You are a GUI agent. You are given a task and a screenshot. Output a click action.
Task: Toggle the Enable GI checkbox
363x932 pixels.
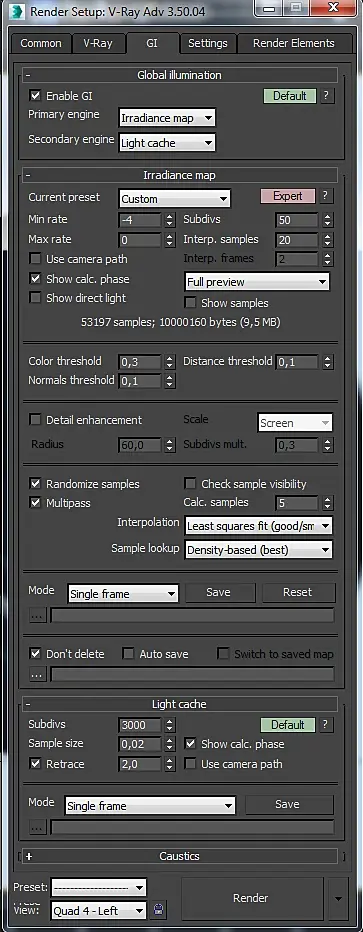click(36, 96)
